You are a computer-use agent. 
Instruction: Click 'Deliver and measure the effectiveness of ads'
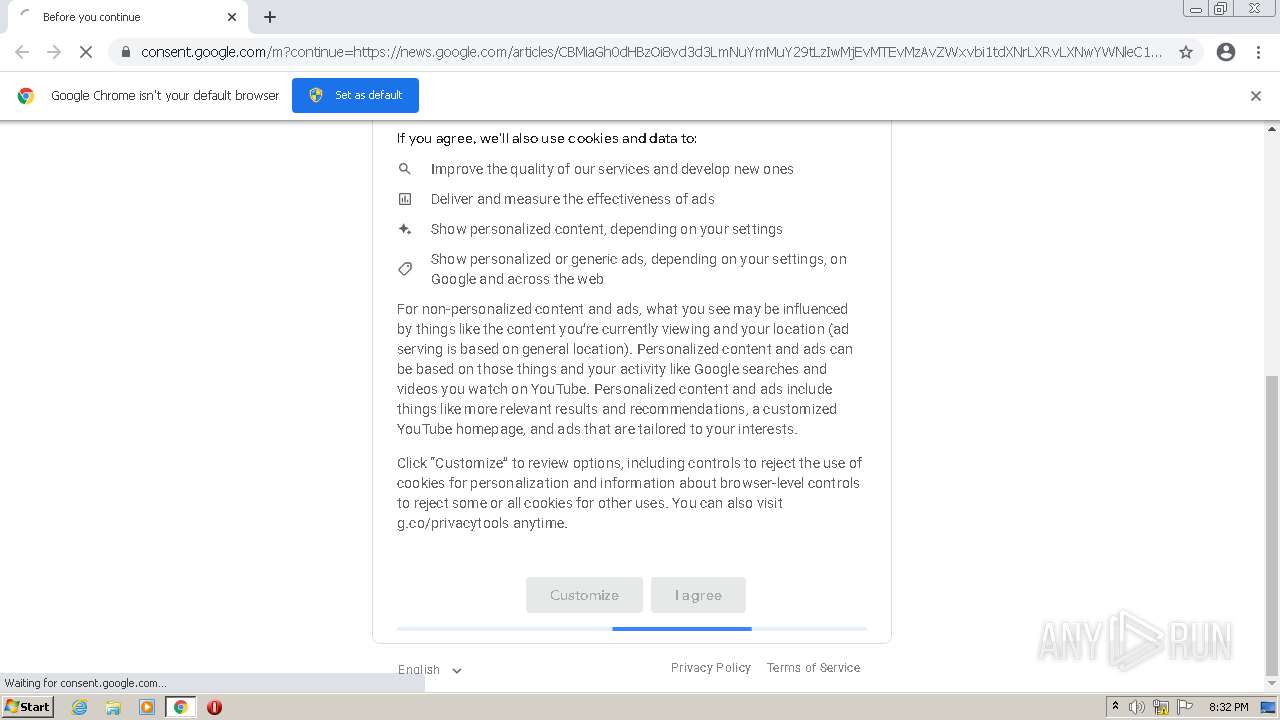(x=573, y=199)
